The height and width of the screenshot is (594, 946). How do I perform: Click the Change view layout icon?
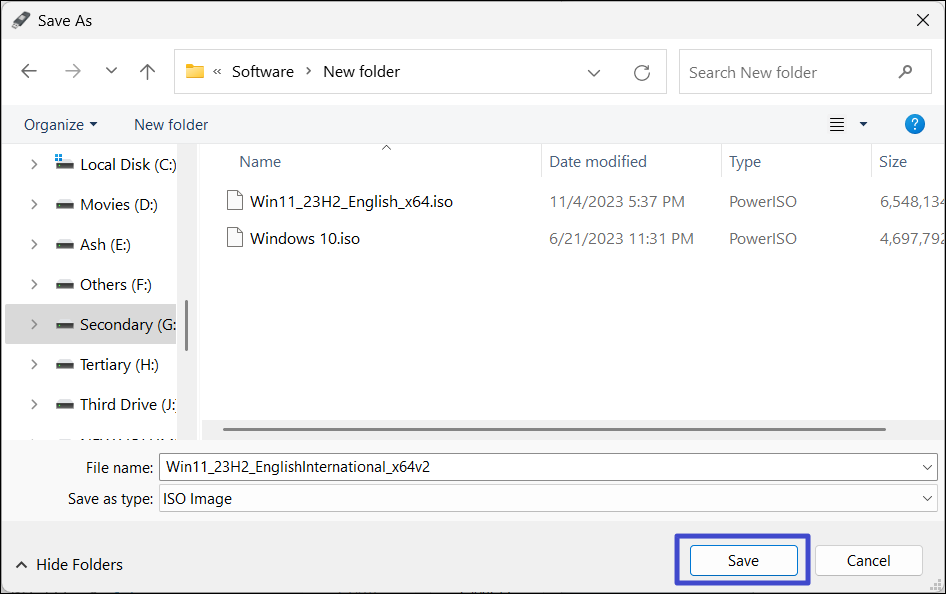(837, 124)
